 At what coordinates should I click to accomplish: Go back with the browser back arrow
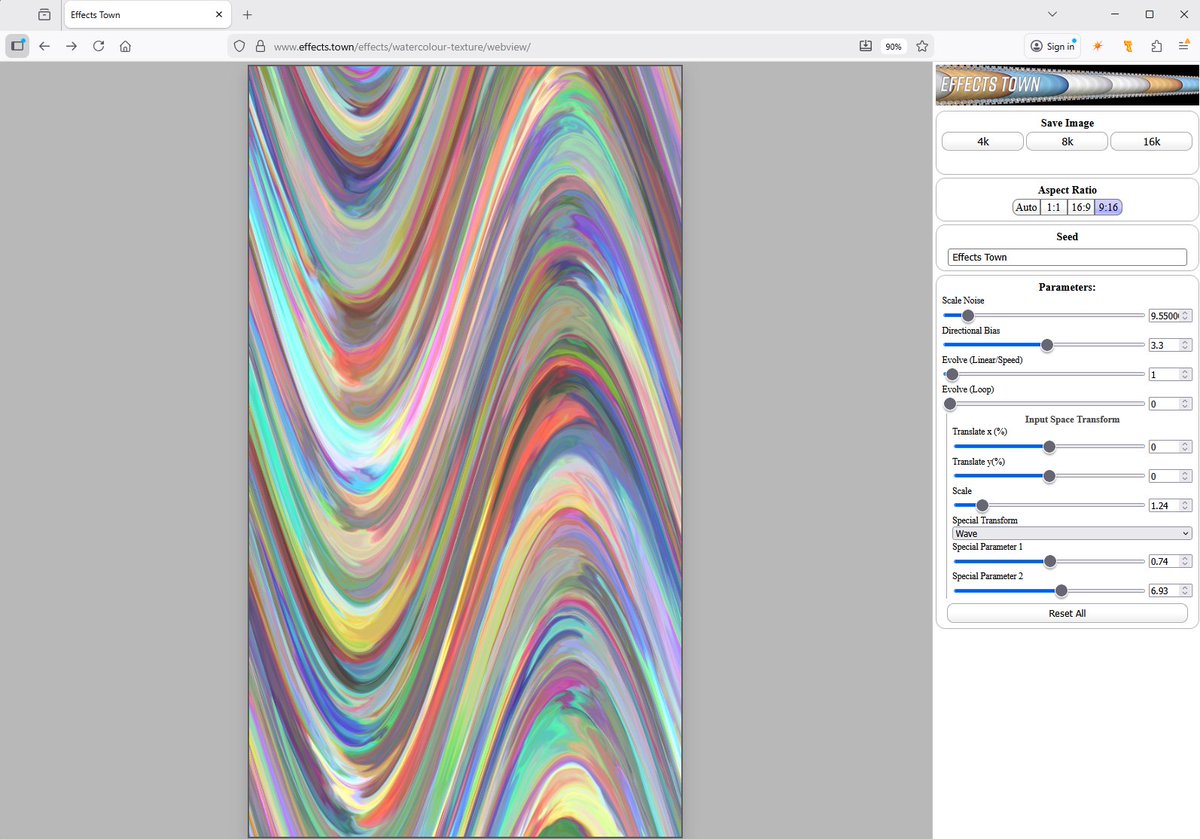(44, 46)
